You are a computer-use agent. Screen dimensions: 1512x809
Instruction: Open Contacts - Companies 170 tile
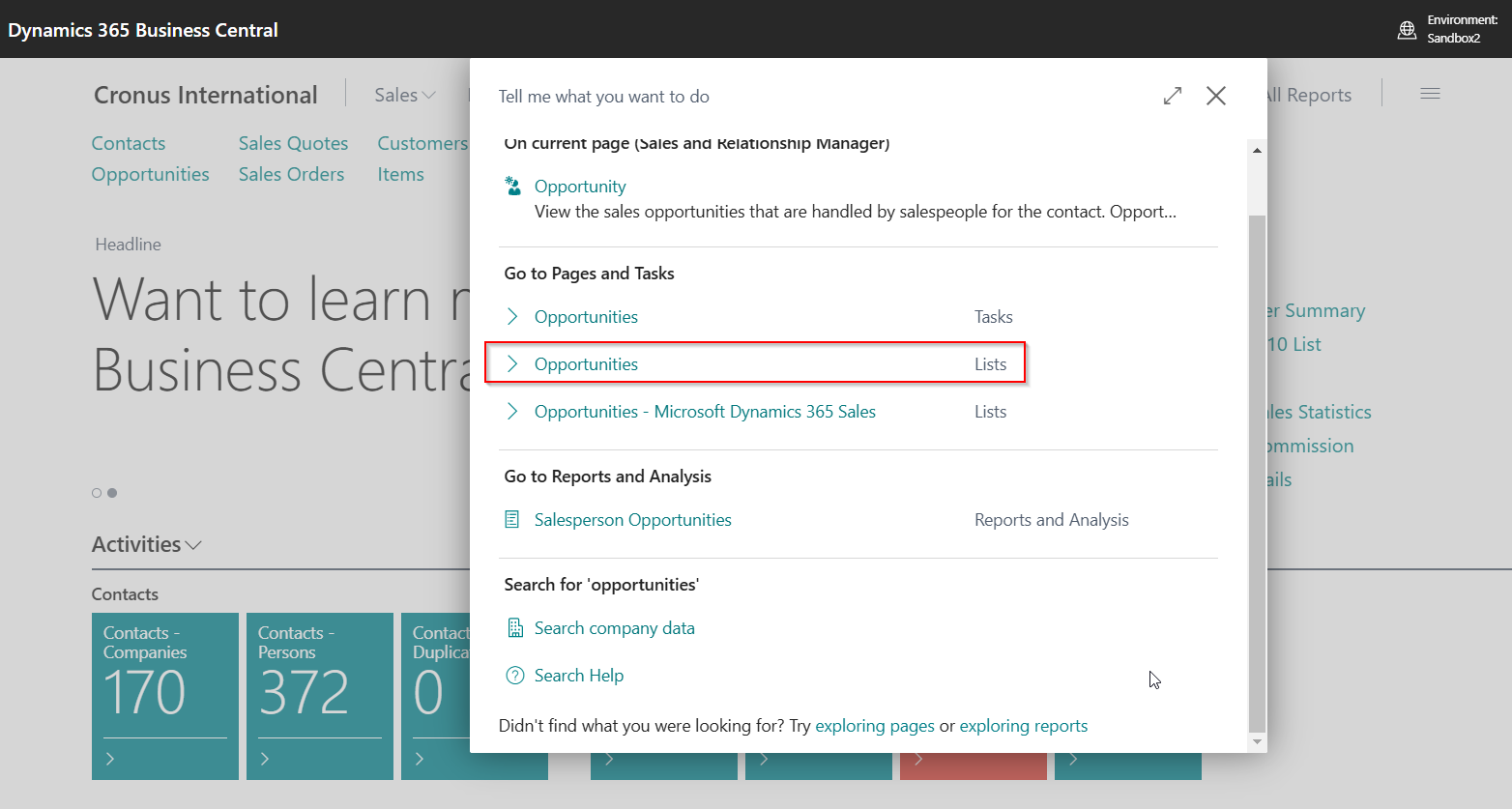(x=165, y=696)
